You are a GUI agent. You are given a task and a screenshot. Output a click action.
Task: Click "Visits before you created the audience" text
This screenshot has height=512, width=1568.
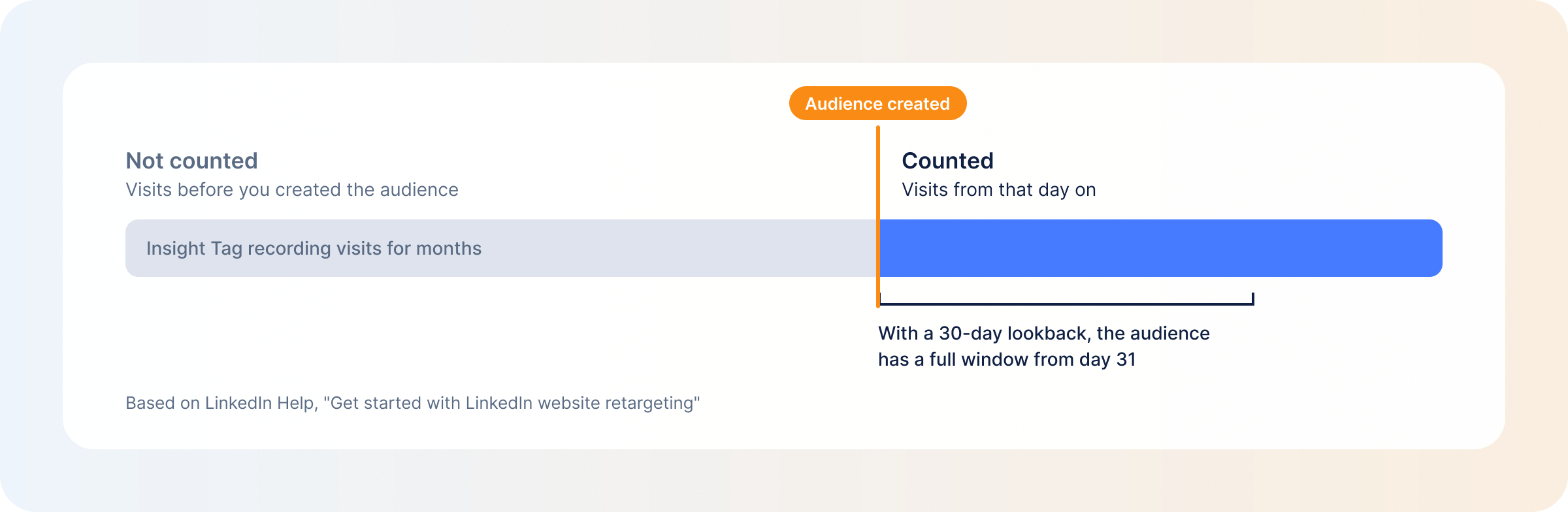click(x=292, y=189)
